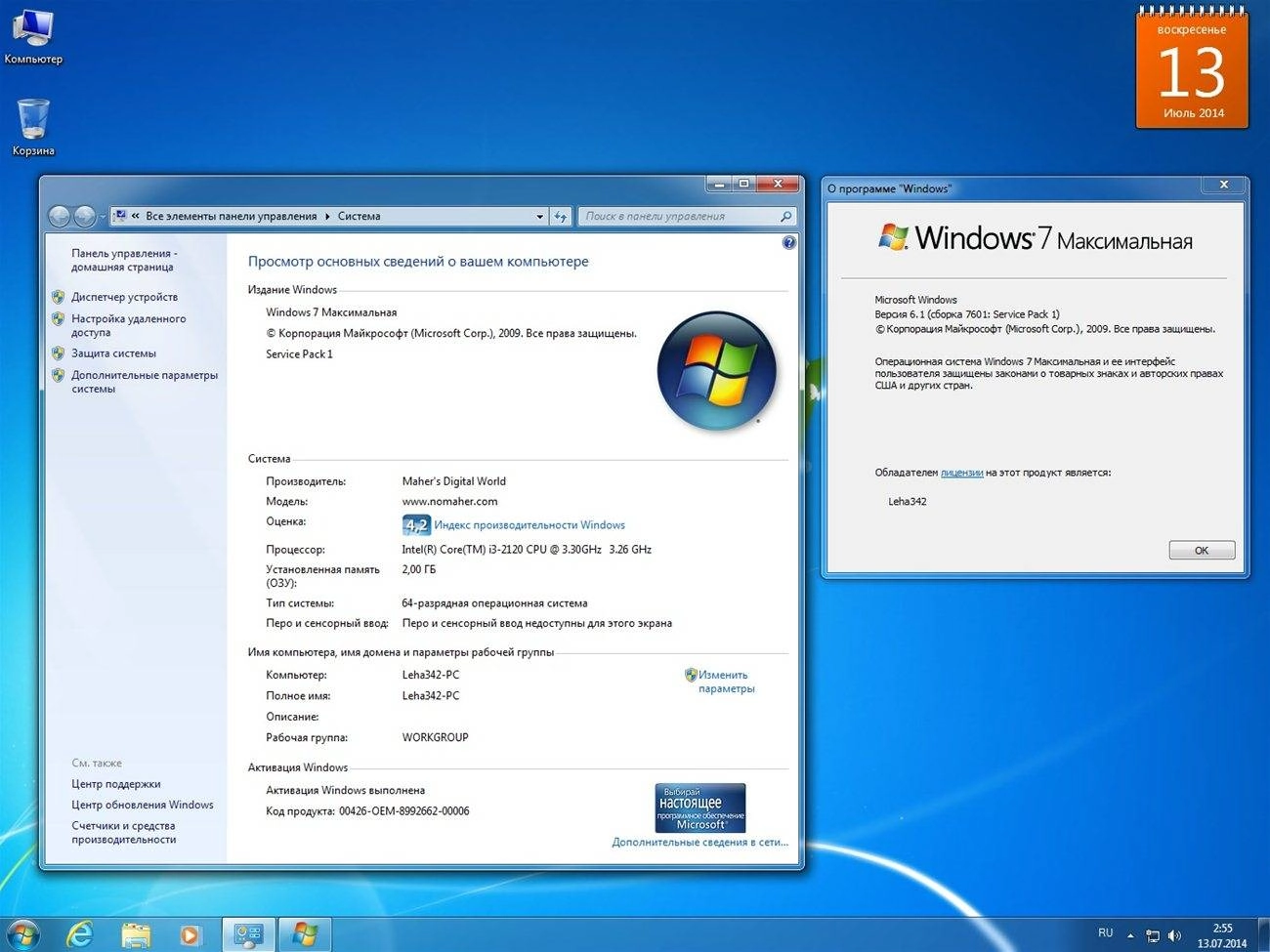Viewport: 1270px width, 952px height.
Task: Click shield icon next to Изменить параметры
Action: 691,675
